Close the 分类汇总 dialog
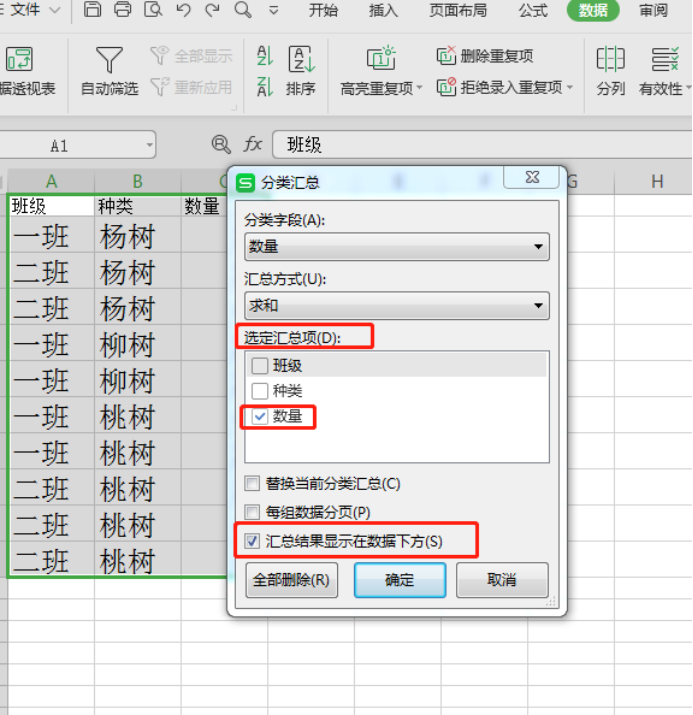This screenshot has width=693, height=715. (x=532, y=177)
